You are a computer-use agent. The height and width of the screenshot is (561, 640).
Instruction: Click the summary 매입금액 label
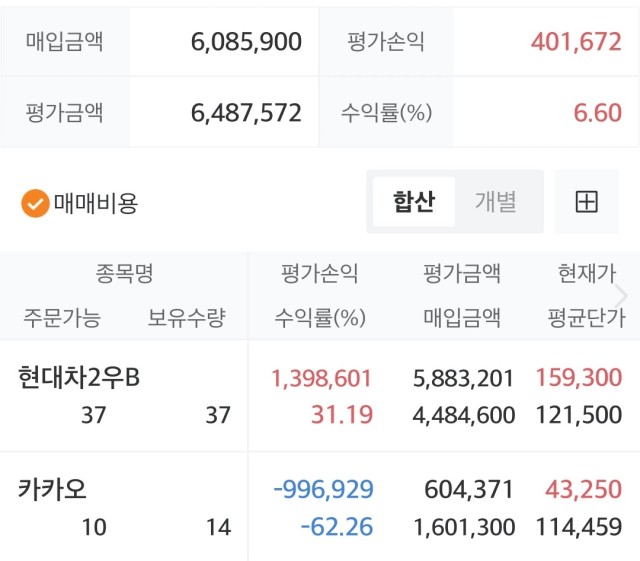click(x=64, y=42)
